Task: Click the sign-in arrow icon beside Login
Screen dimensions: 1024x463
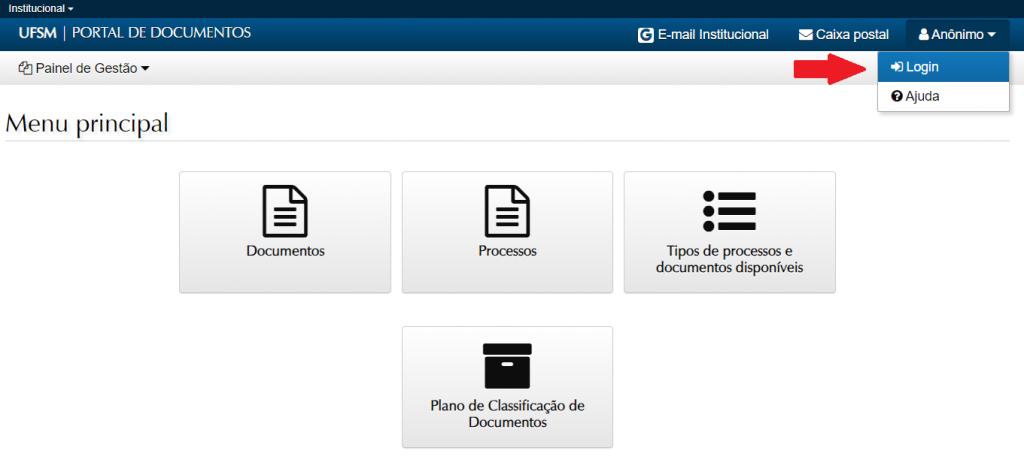Action: click(896, 67)
